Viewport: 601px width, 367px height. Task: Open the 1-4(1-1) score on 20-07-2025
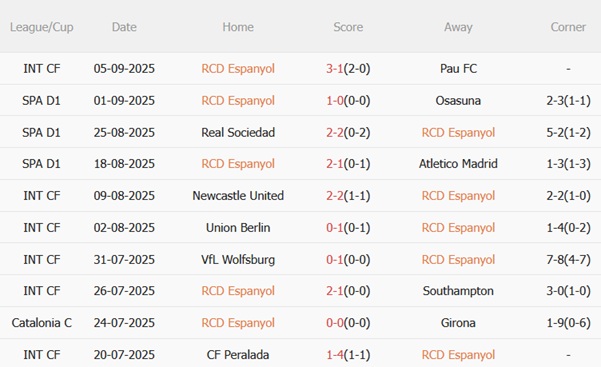click(348, 355)
